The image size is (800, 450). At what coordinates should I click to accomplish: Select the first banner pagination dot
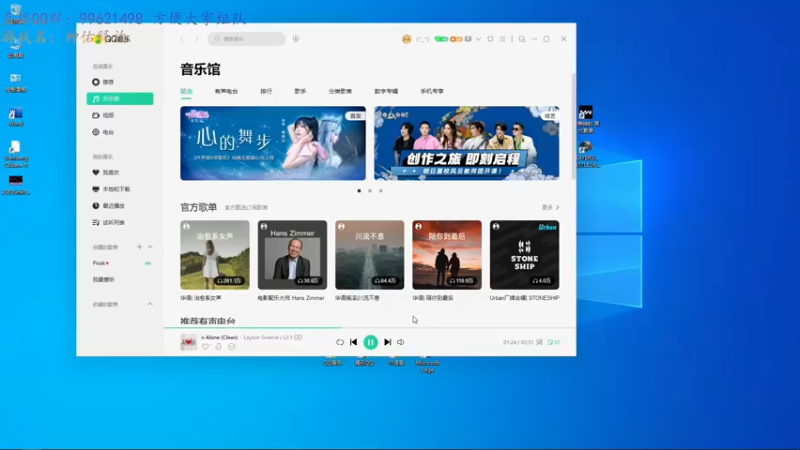[x=359, y=191]
